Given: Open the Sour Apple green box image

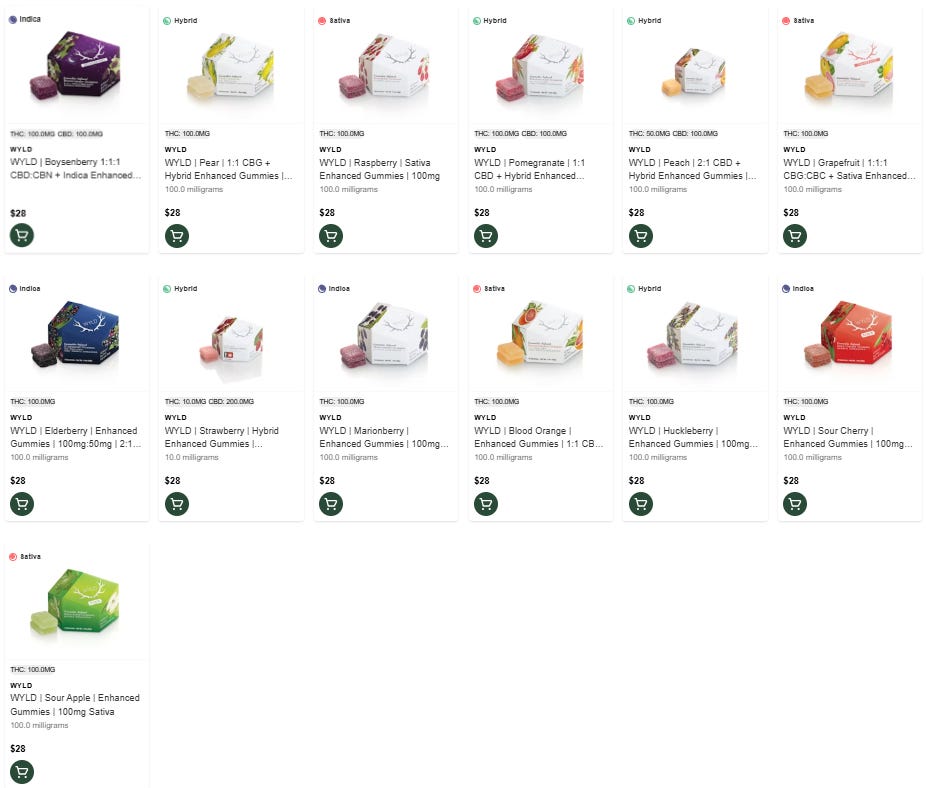Looking at the screenshot, I should tap(76, 603).
